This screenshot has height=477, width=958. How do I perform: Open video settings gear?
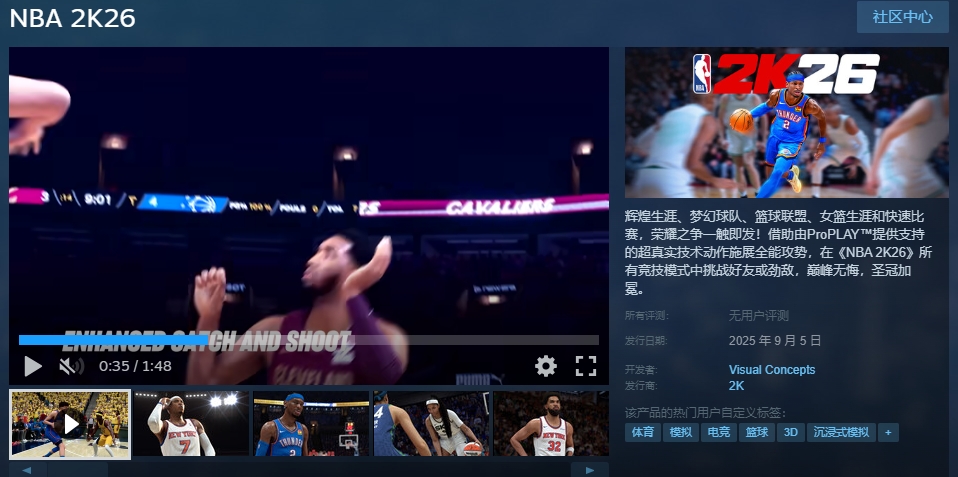[546, 366]
